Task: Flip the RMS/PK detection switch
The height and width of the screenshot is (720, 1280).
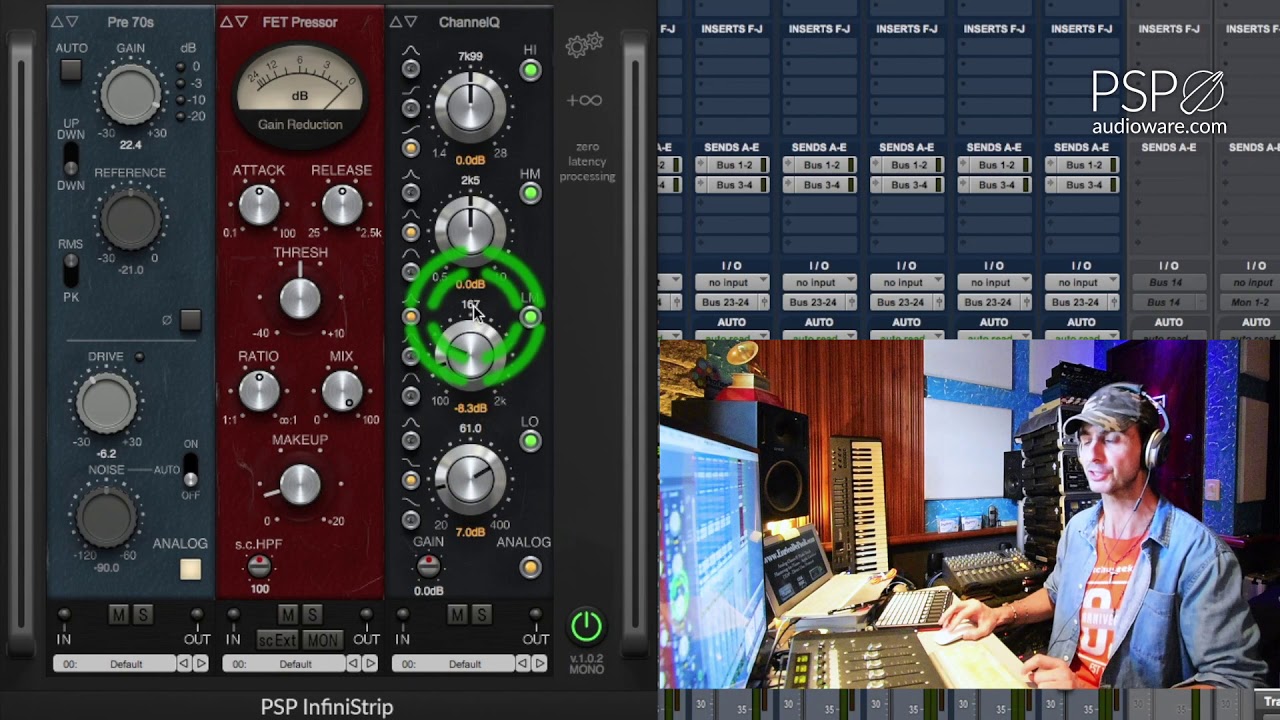Action: (x=70, y=268)
